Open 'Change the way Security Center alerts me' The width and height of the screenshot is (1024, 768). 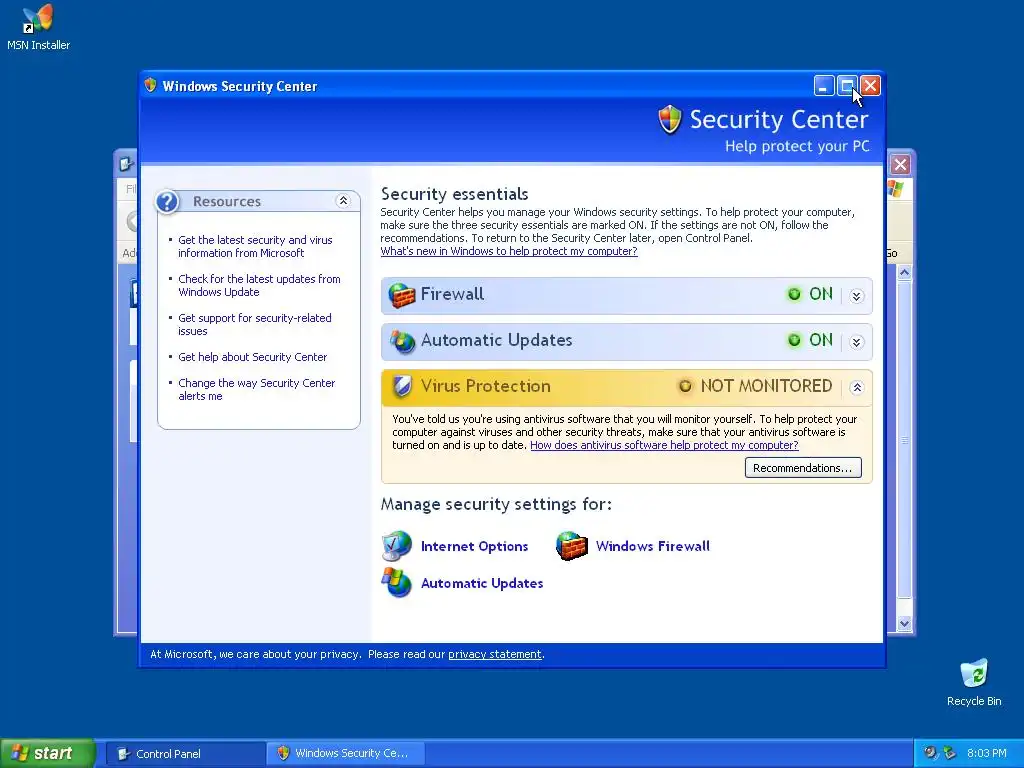[x=257, y=390]
